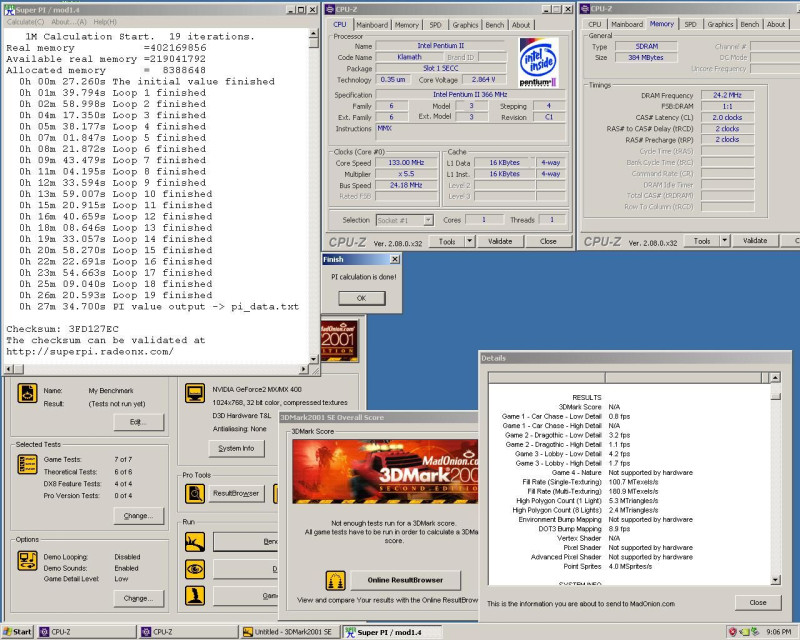The width and height of the screenshot is (800, 640).
Task: Click the ResultBrowser magnifier icon under Pro Tools
Action: pyautogui.click(x=195, y=494)
